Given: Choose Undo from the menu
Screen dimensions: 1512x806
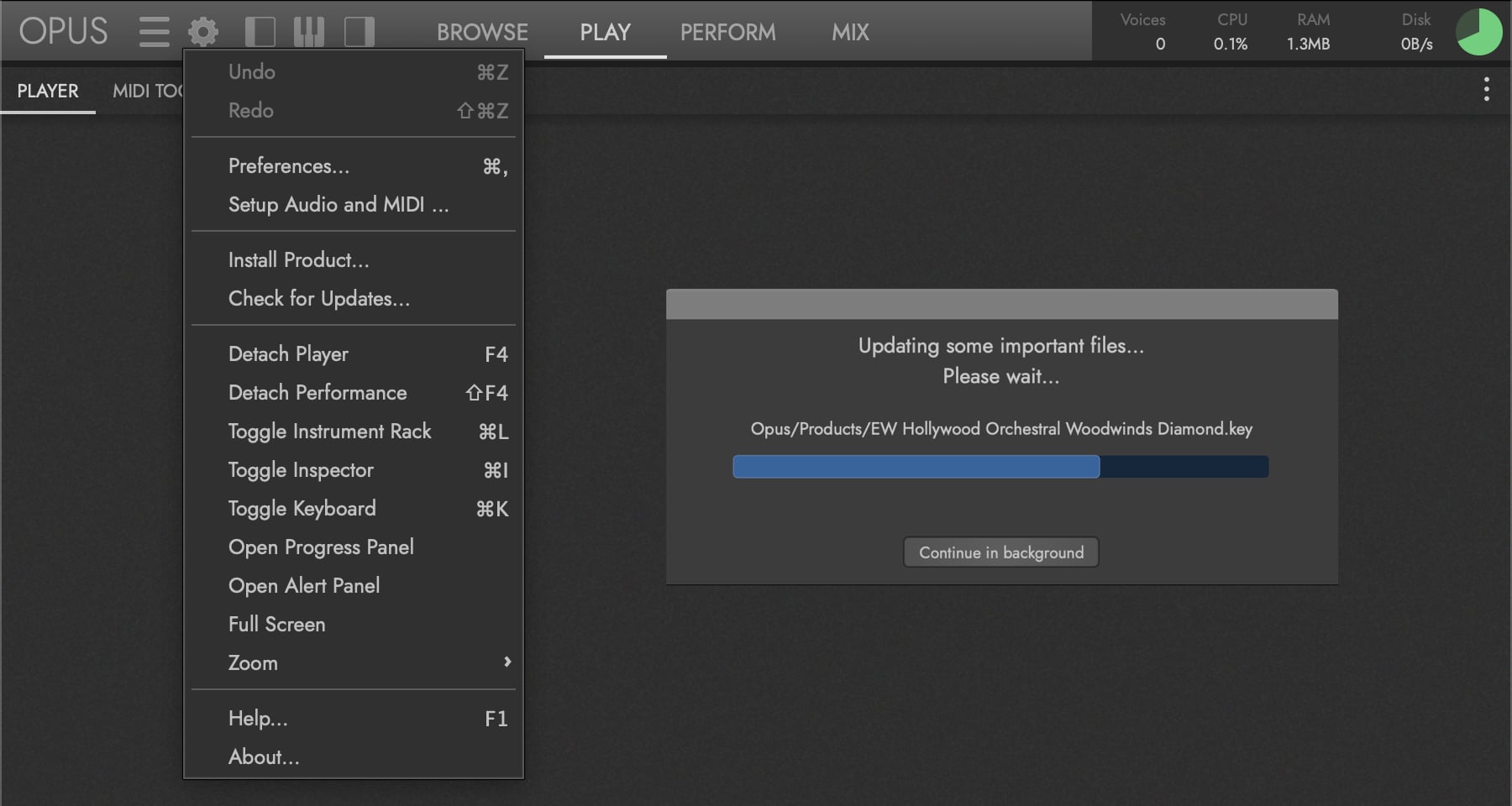Looking at the screenshot, I should tap(354, 72).
